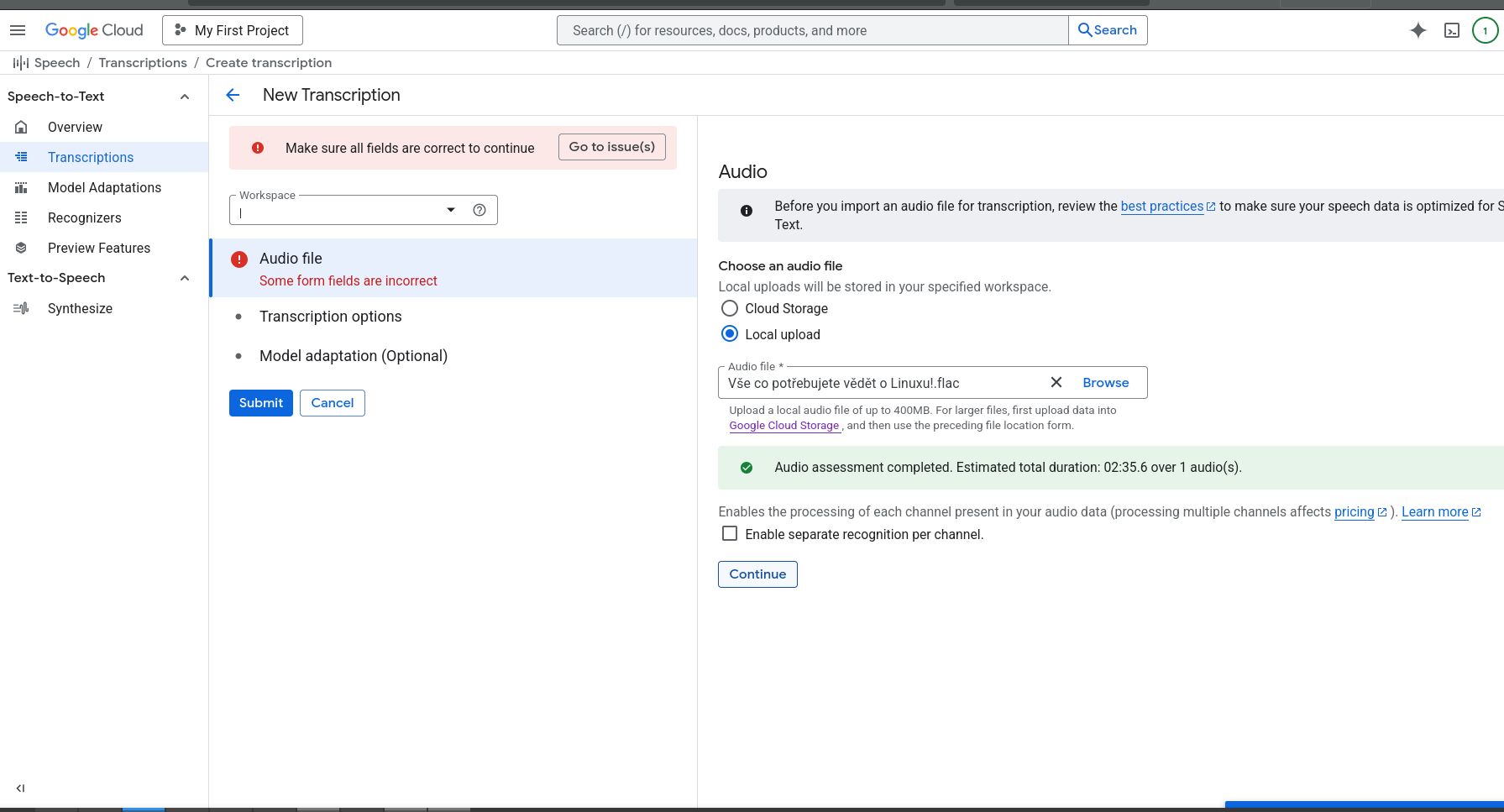Click the back arrow beside New Transcription
Viewport: 1504px width, 812px height.
coord(233,95)
